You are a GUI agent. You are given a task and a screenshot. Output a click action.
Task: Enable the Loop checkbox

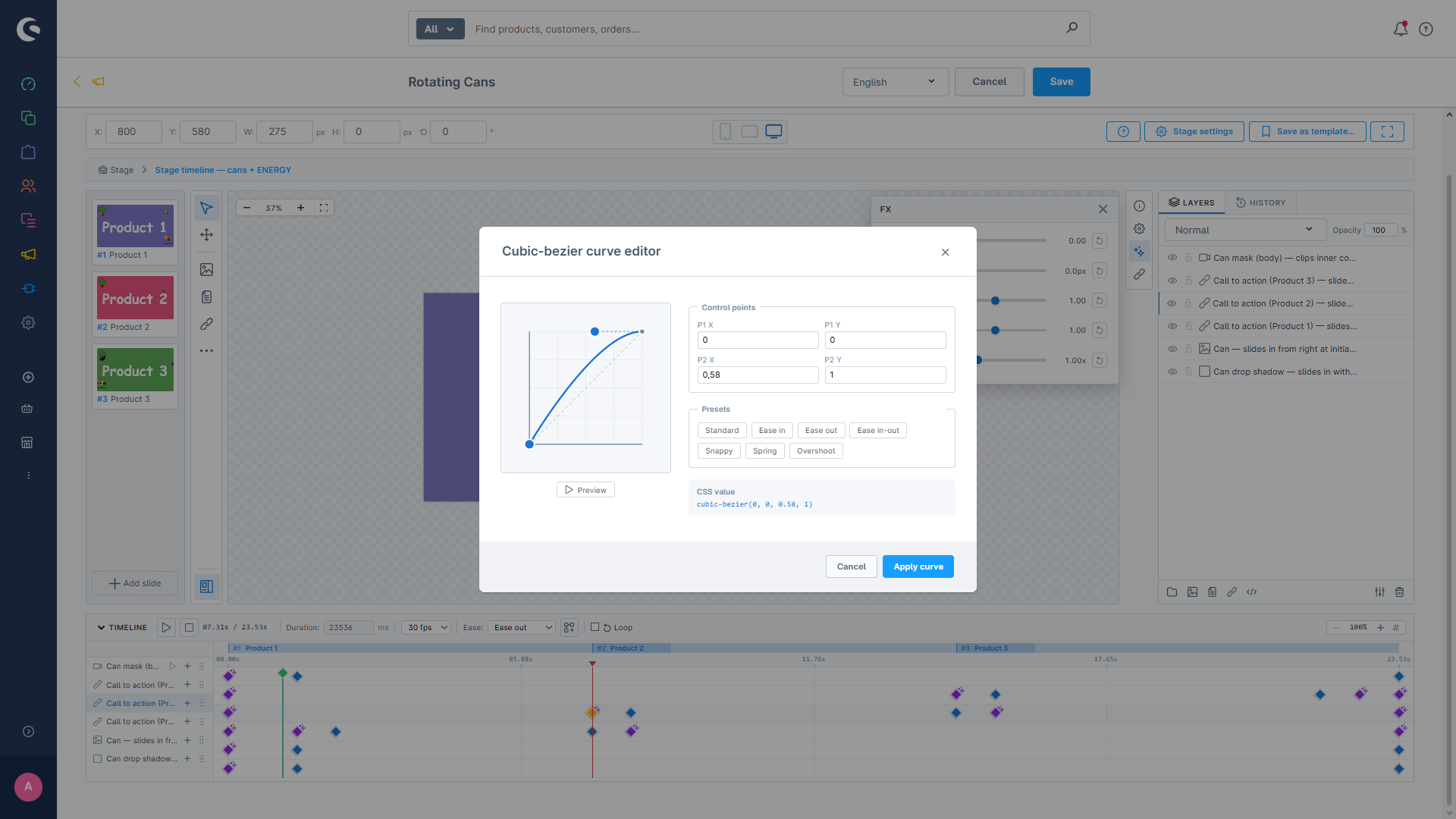pyautogui.click(x=595, y=627)
